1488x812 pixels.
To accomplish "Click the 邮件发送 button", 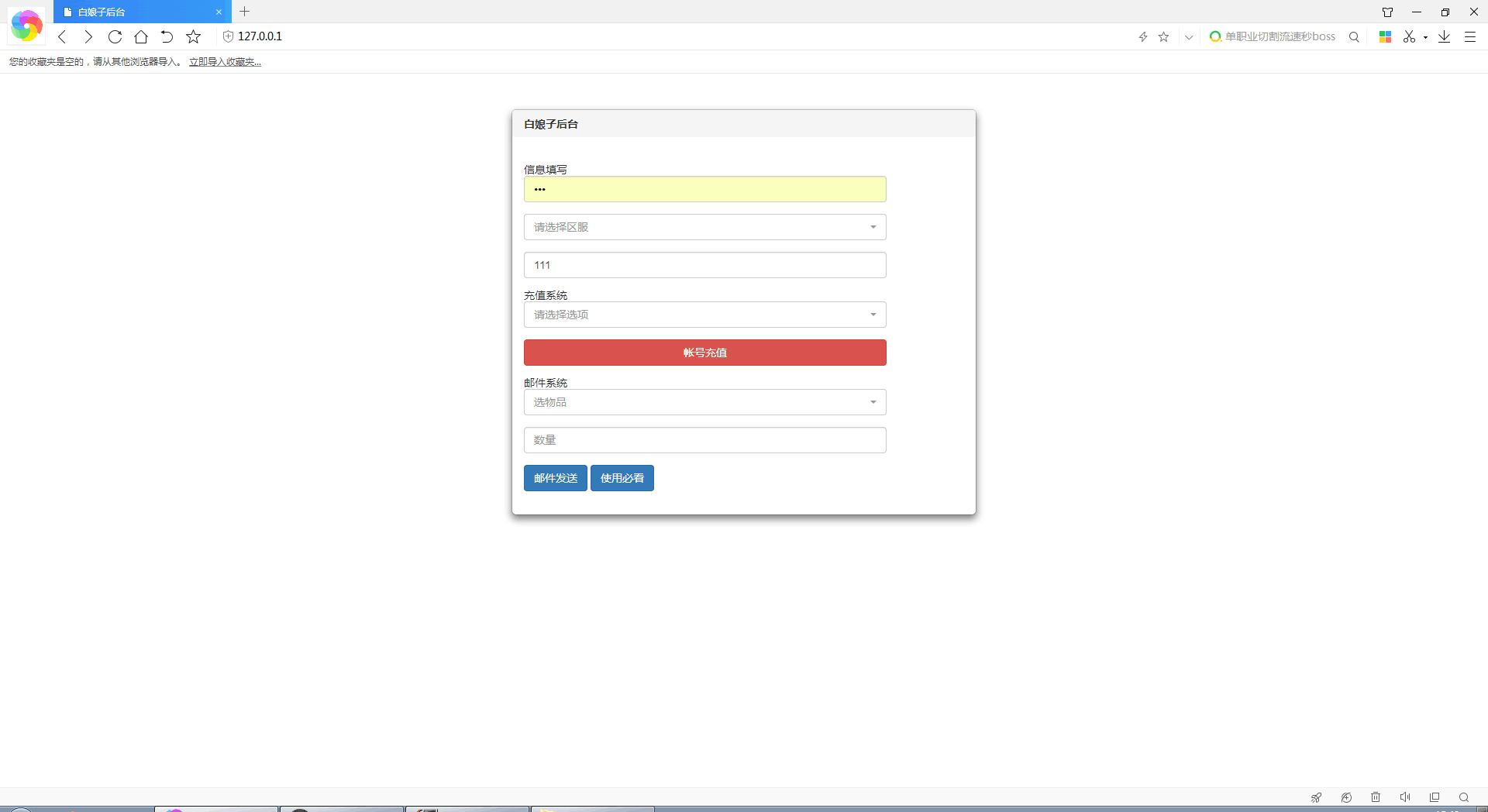I will coord(555,478).
